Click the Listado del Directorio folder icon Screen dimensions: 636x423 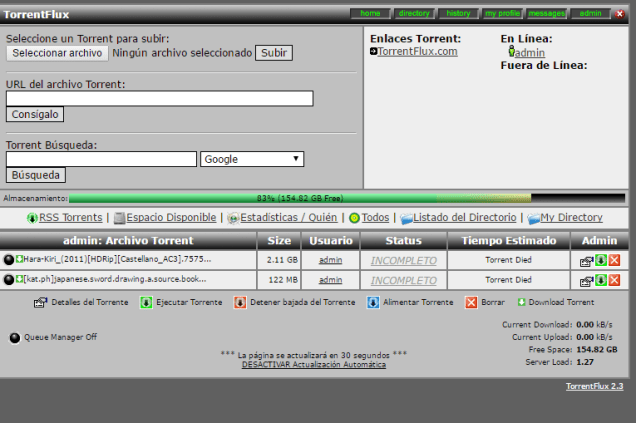406,219
